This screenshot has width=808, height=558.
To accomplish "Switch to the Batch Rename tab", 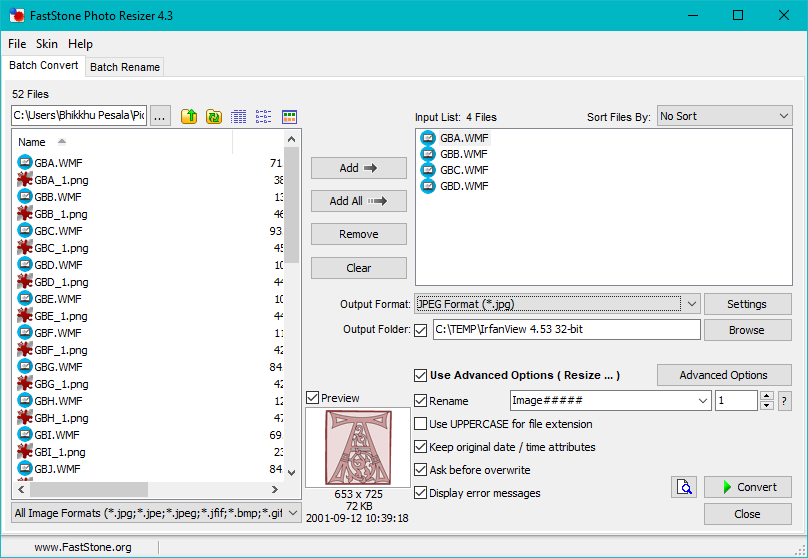I will (x=123, y=67).
